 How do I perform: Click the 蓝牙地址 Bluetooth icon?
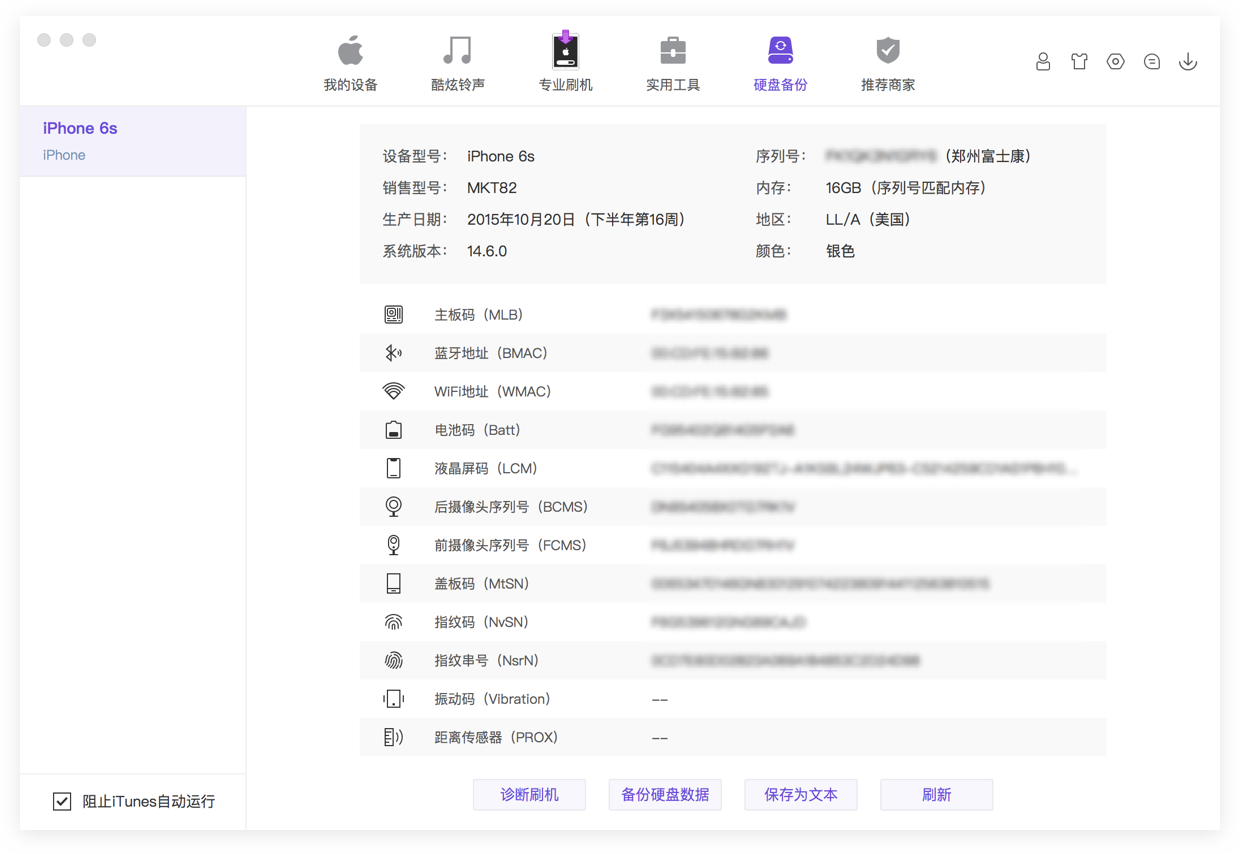[394, 353]
